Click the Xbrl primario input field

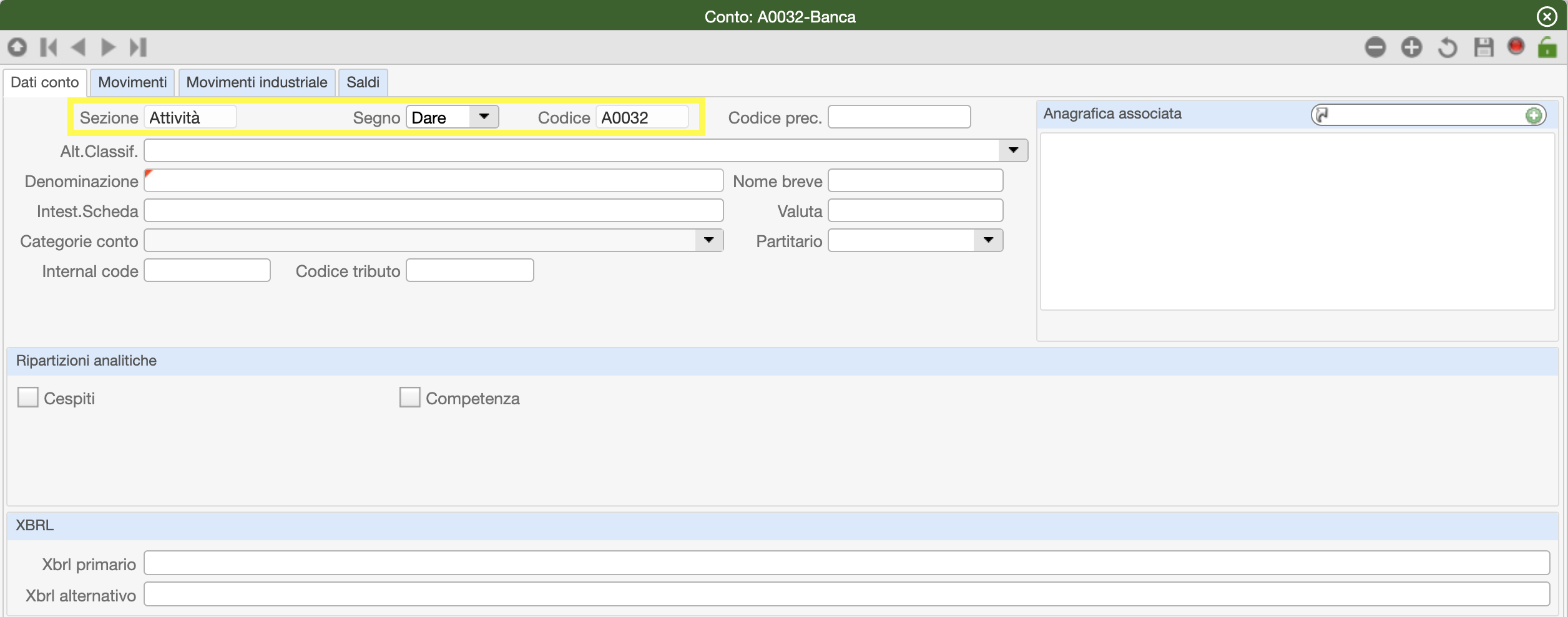point(847,563)
